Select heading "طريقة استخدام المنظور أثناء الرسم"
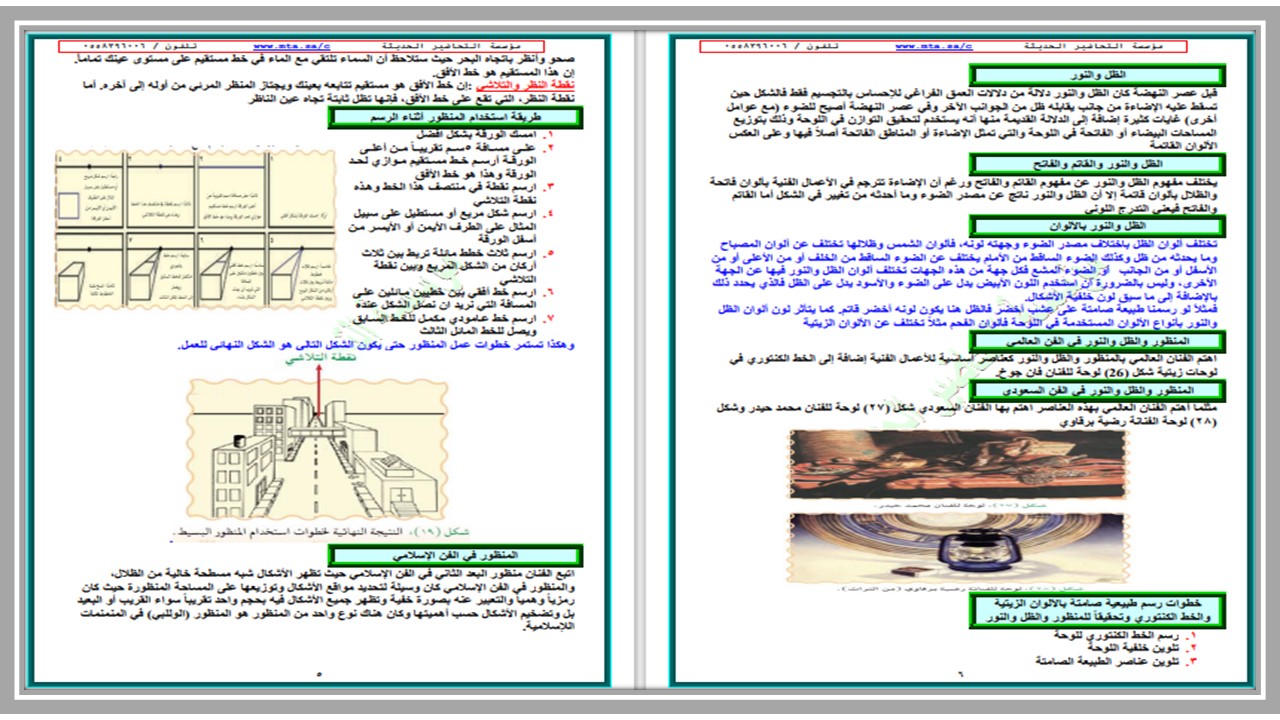Viewport: 1280px width, 720px height. click(456, 117)
